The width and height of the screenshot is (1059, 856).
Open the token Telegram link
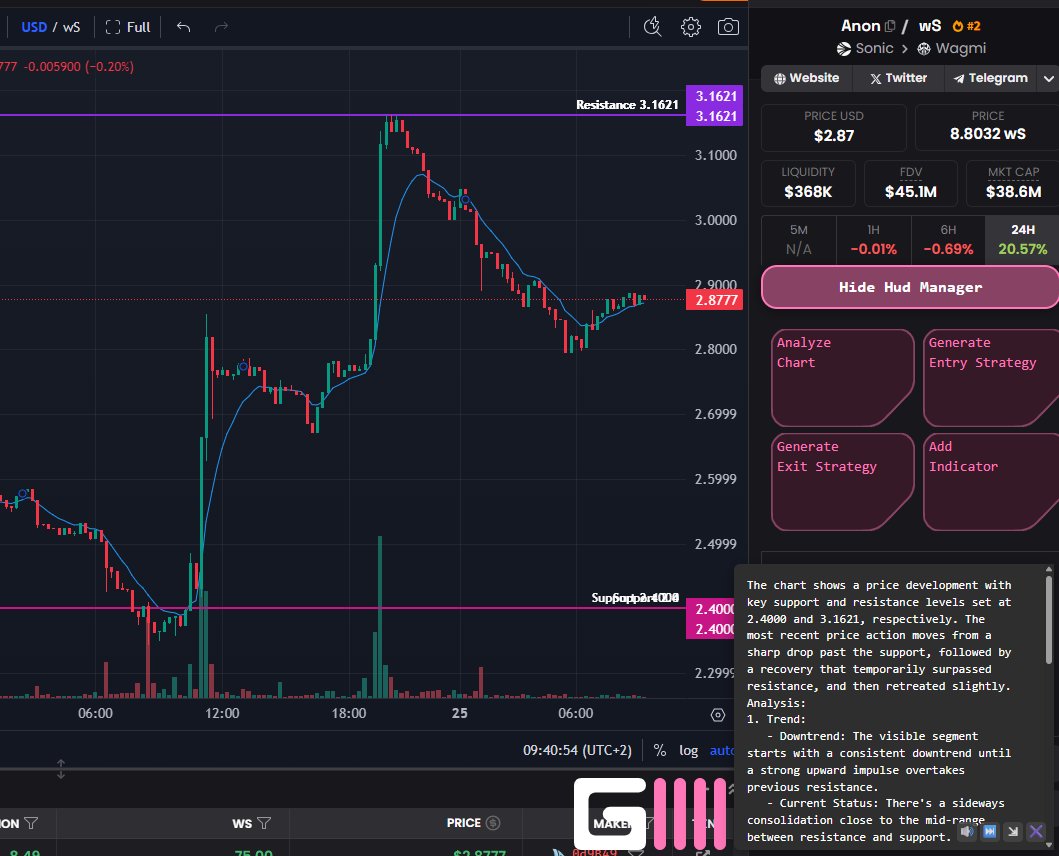click(x=990, y=78)
